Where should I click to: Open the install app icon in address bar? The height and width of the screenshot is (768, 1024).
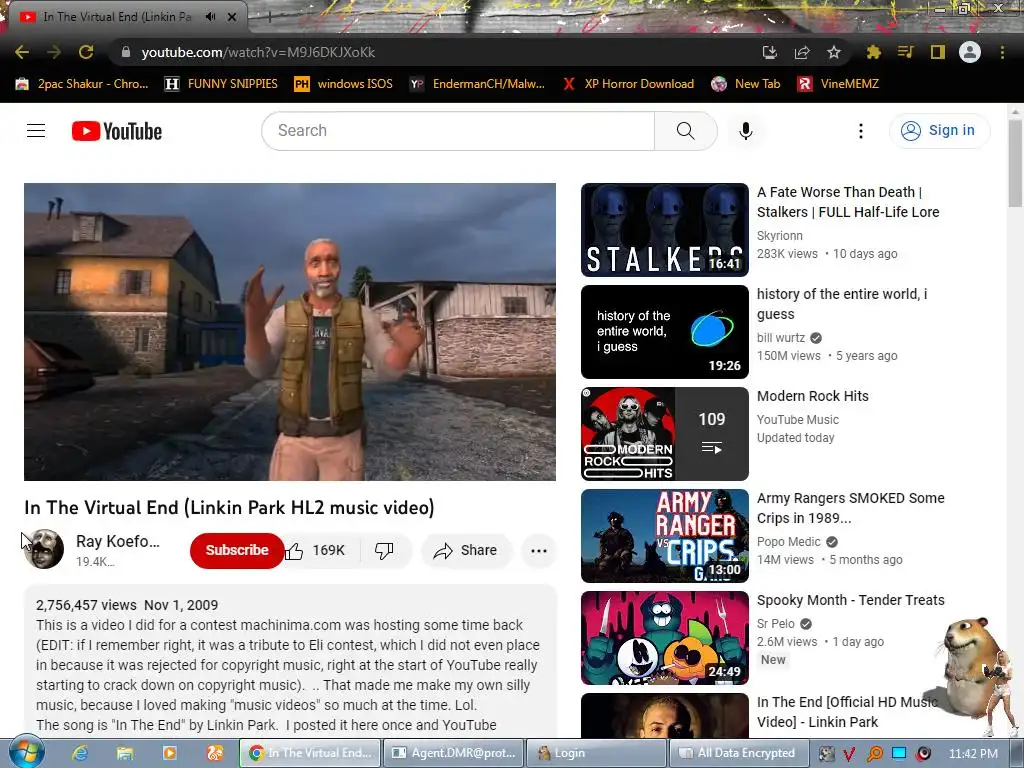coord(769,52)
